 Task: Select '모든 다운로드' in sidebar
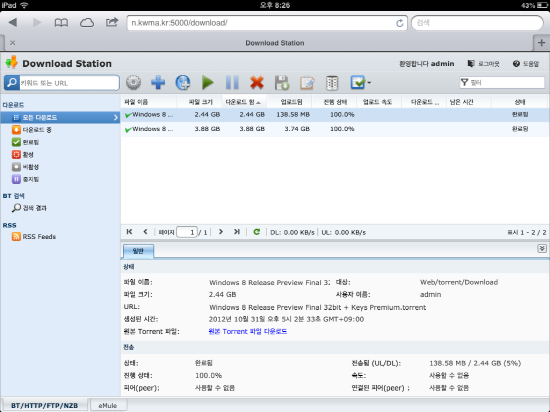point(60,117)
